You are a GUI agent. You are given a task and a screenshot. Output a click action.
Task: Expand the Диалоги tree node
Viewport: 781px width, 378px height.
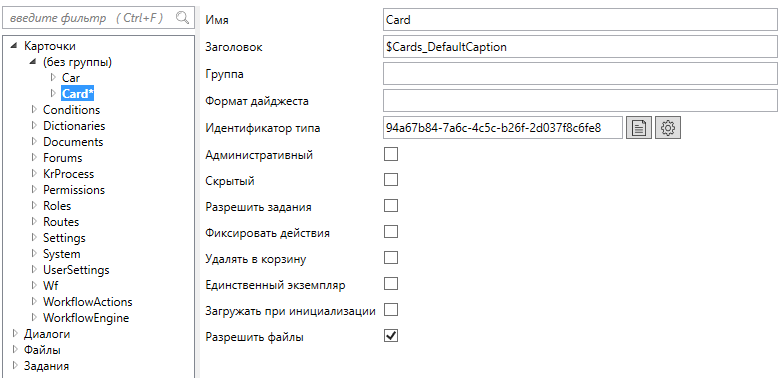pyautogui.click(x=15, y=334)
